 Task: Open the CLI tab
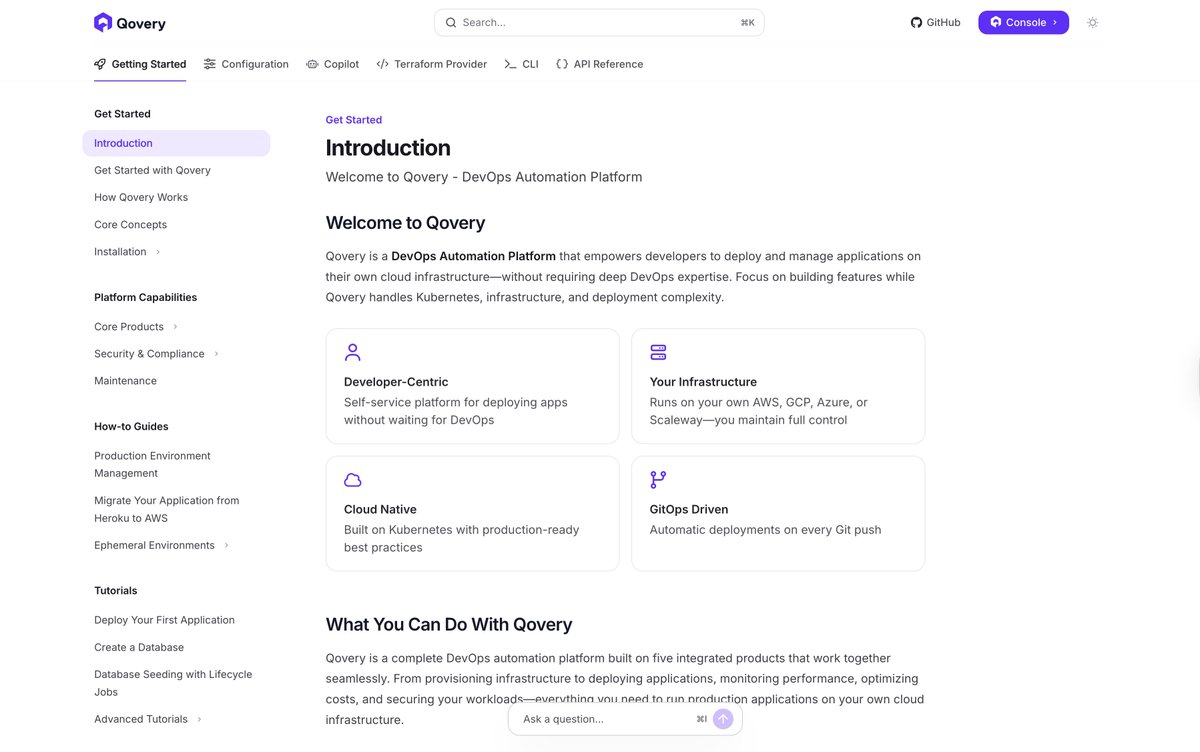(521, 64)
